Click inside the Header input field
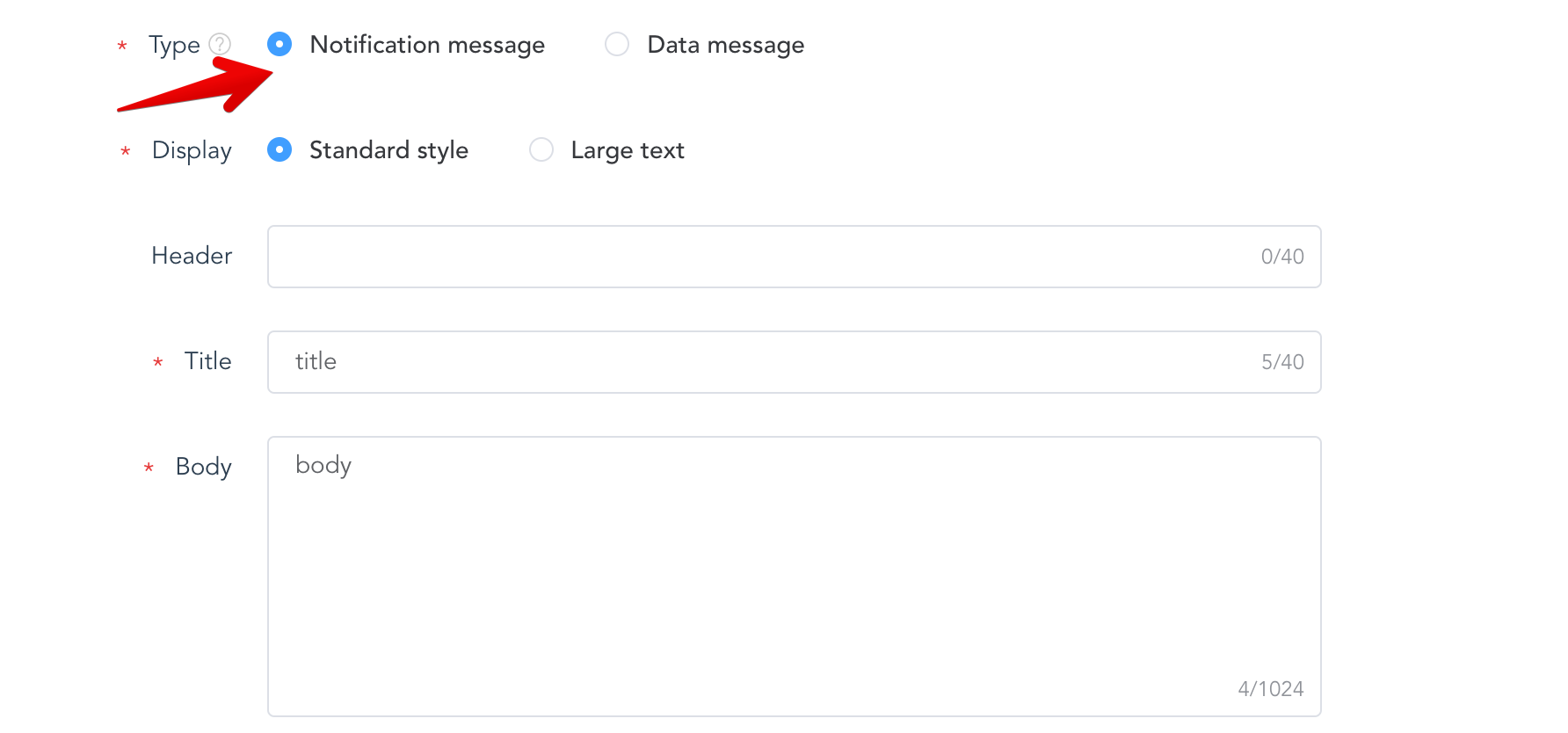 click(703, 257)
